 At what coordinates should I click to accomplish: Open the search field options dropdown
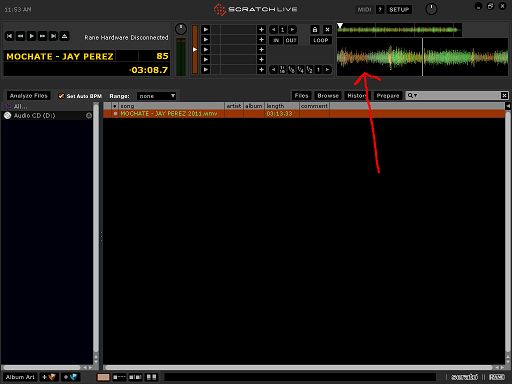[412, 96]
